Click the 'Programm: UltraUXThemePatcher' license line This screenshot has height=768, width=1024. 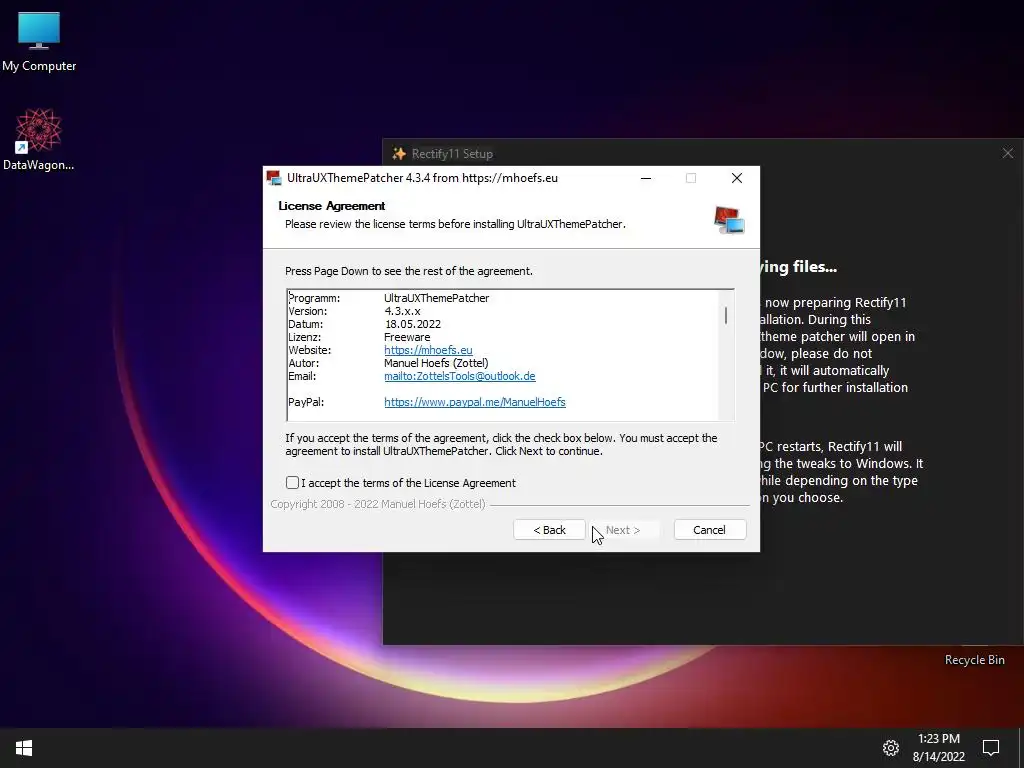point(389,298)
